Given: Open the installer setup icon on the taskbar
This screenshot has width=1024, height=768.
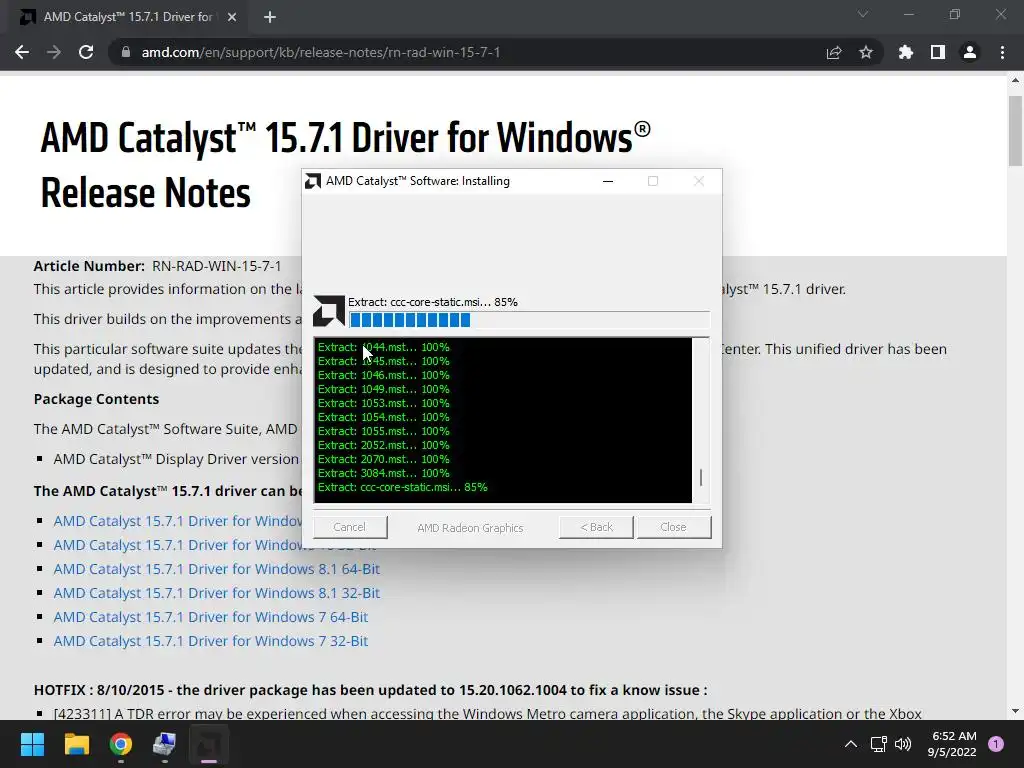Looking at the screenshot, I should [x=165, y=744].
